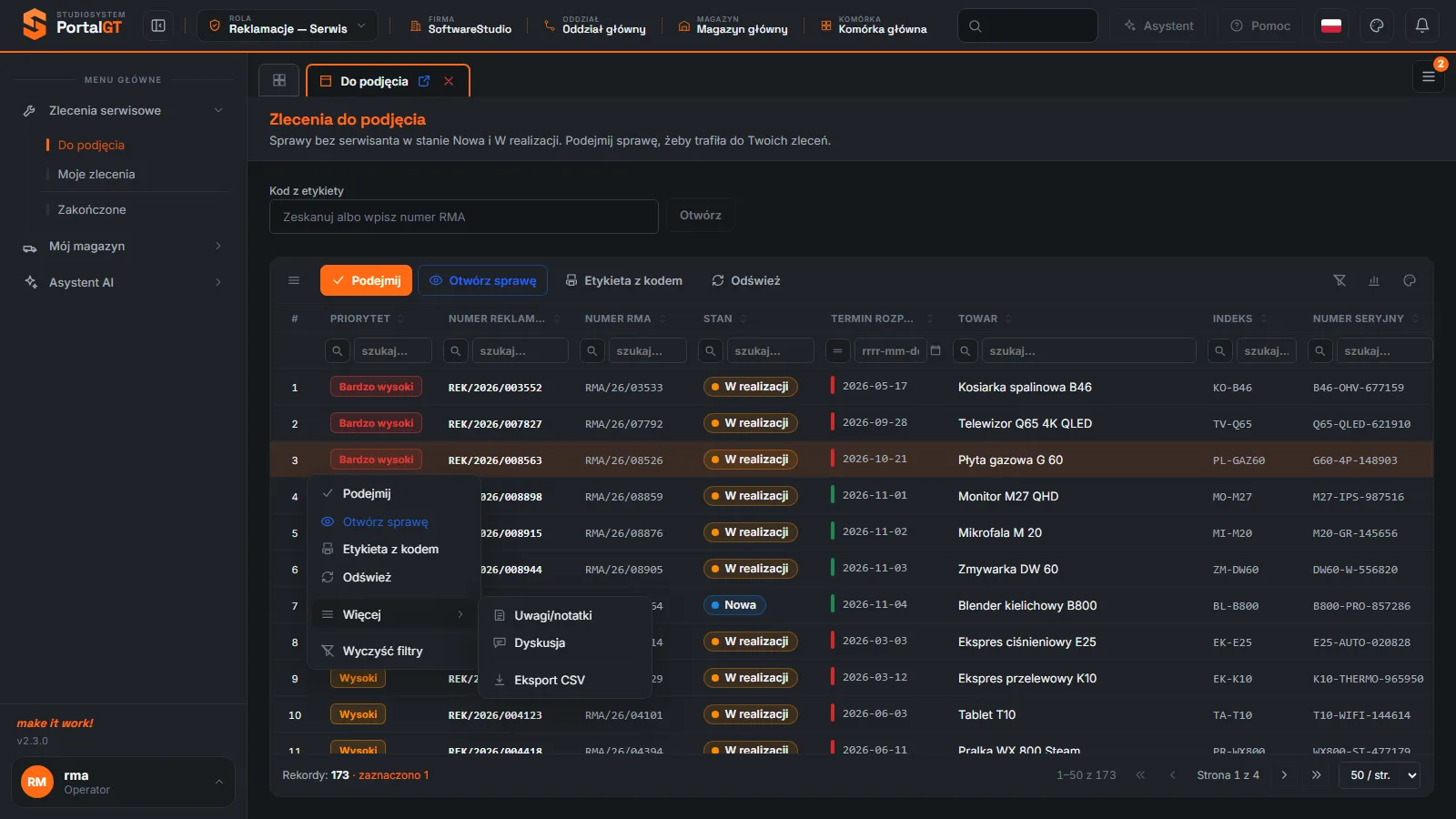This screenshot has width=1456, height=819.
Task: Open Moje zlecenia in sidebar
Action: click(x=96, y=174)
